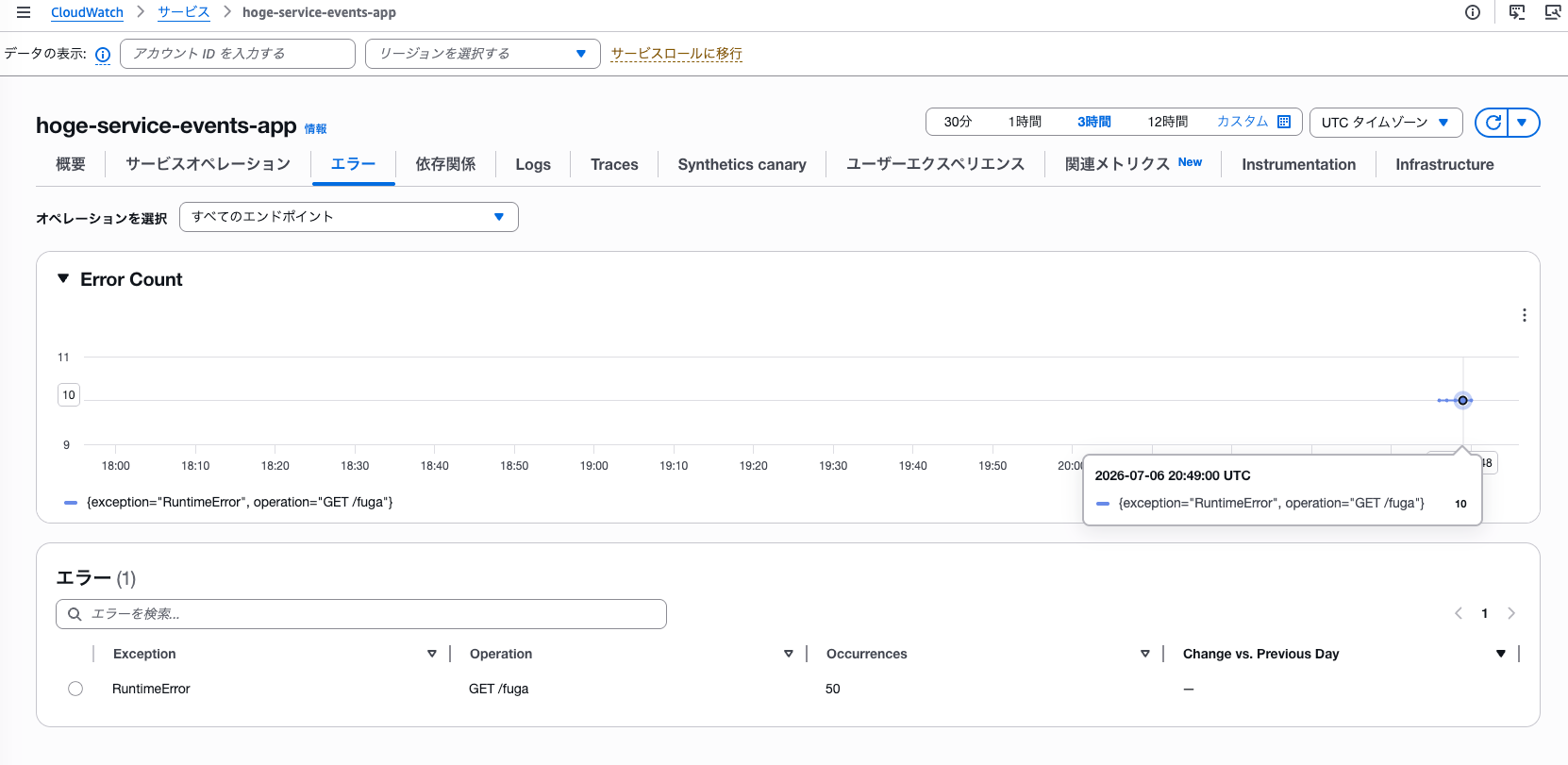Set time range to 30分
The height and width of the screenshot is (765, 1568).
pyautogui.click(x=958, y=122)
